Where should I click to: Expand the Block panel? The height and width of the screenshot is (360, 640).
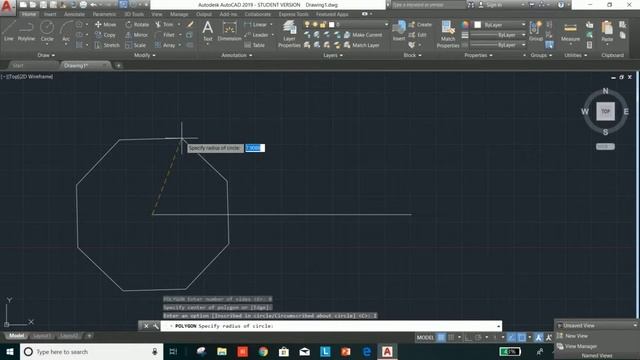[412, 55]
